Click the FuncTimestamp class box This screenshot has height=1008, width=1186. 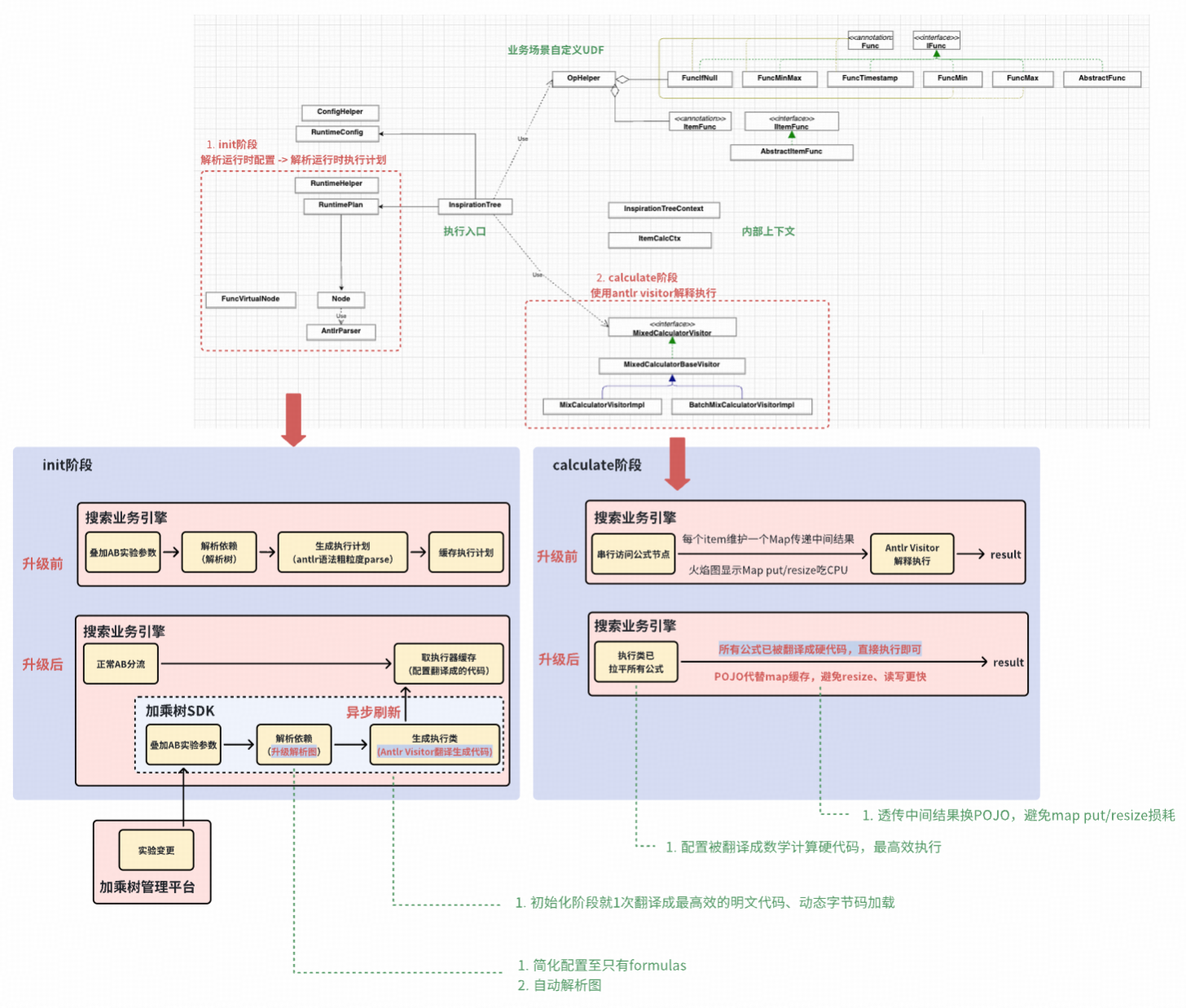870,79
